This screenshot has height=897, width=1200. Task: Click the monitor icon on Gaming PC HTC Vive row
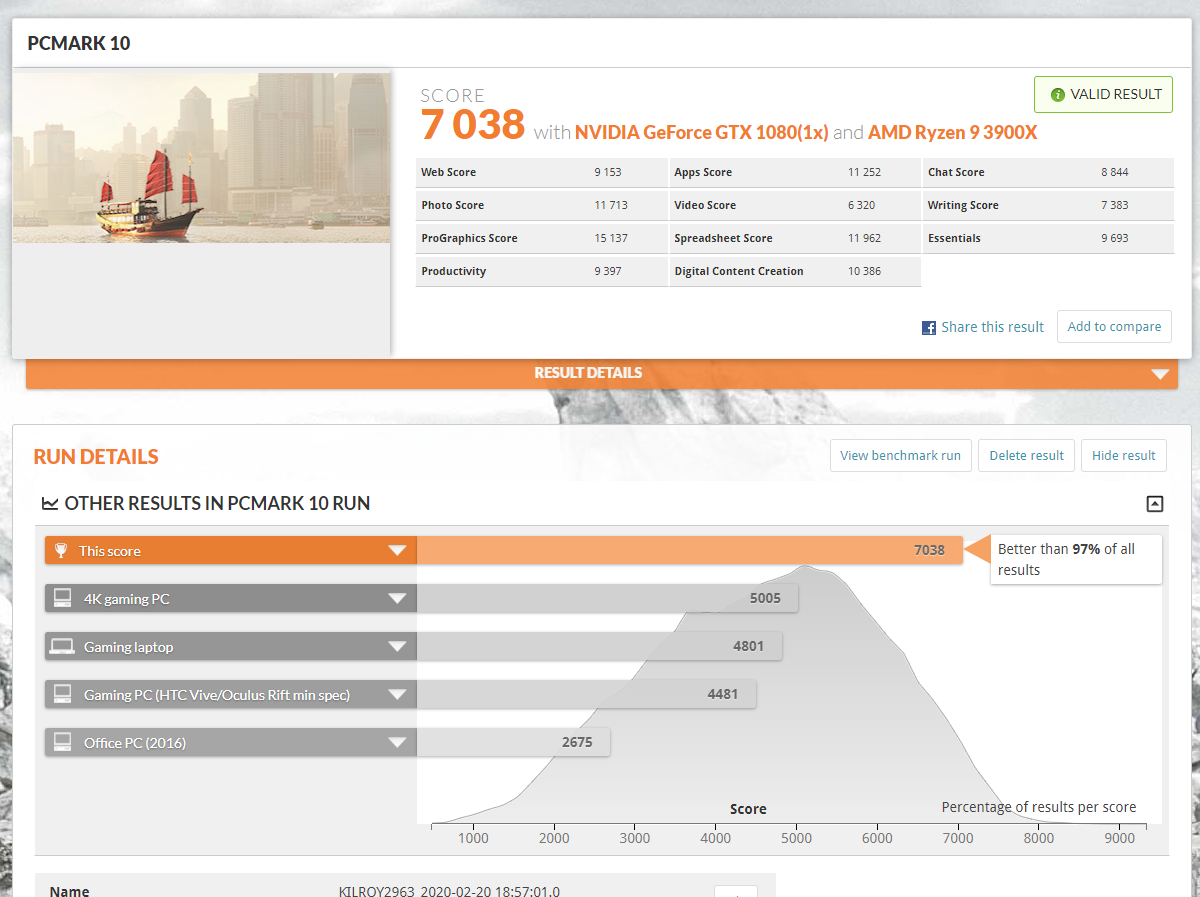pos(63,694)
